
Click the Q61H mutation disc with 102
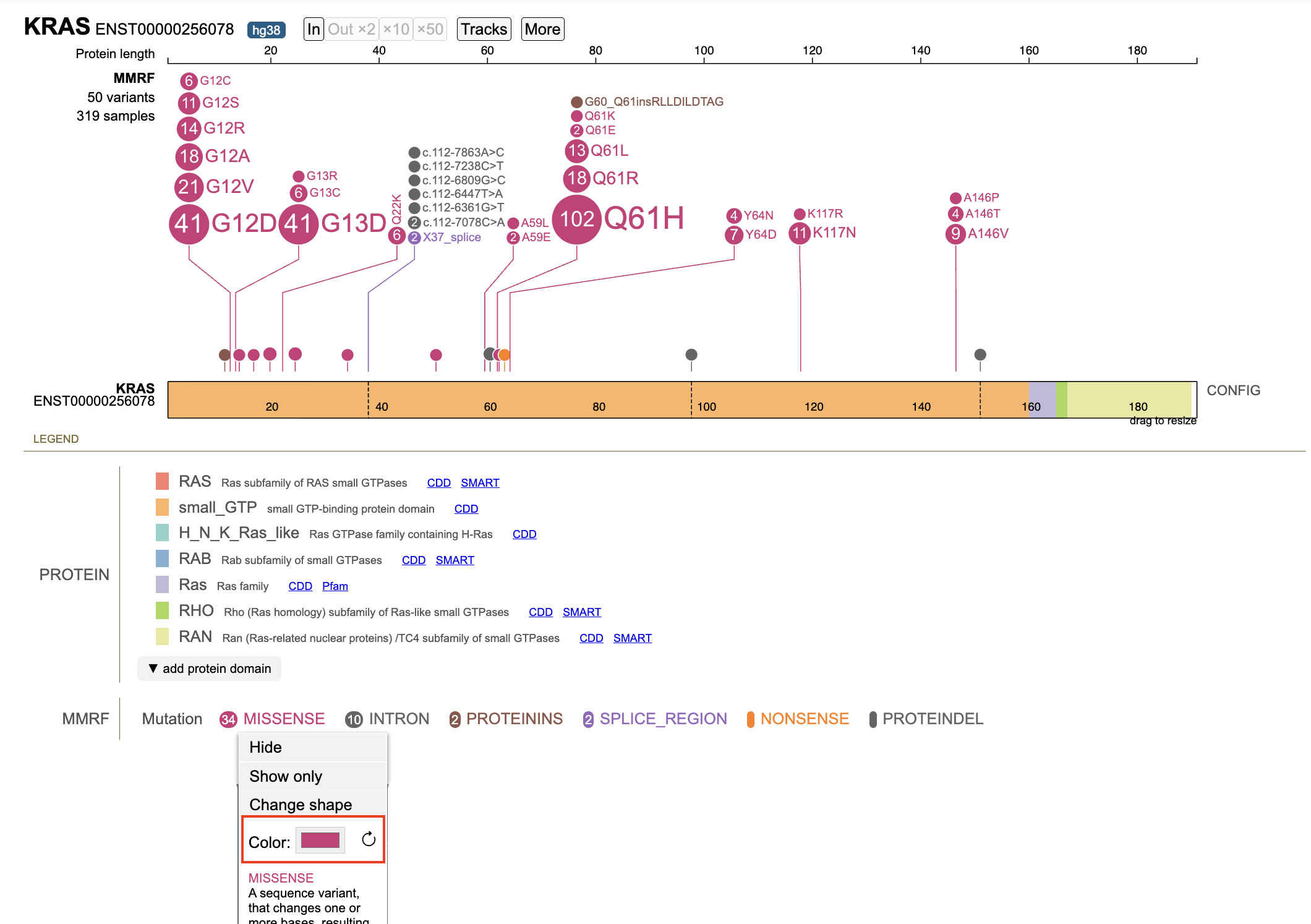point(576,220)
